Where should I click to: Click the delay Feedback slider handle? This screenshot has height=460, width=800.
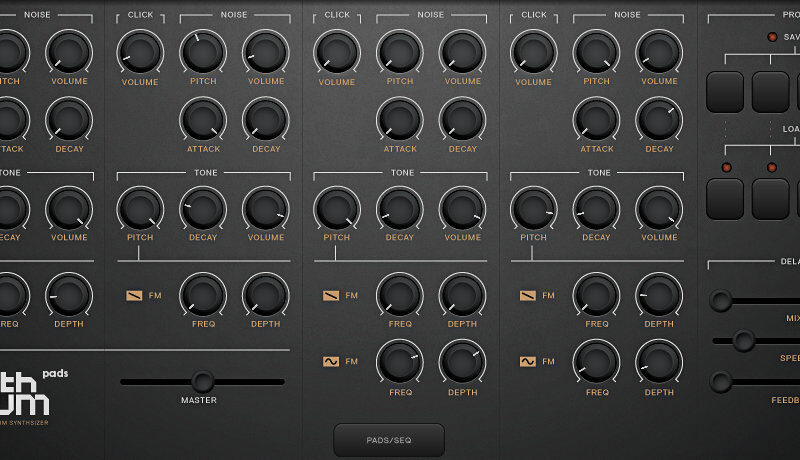(x=720, y=381)
